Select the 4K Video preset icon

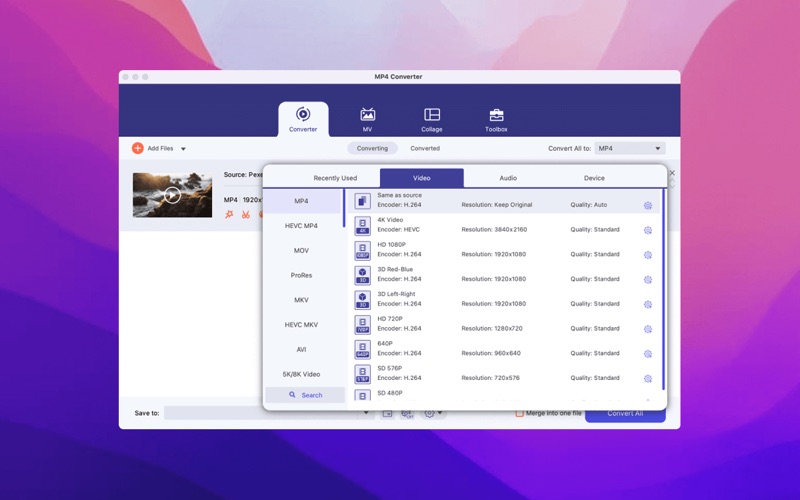362,226
